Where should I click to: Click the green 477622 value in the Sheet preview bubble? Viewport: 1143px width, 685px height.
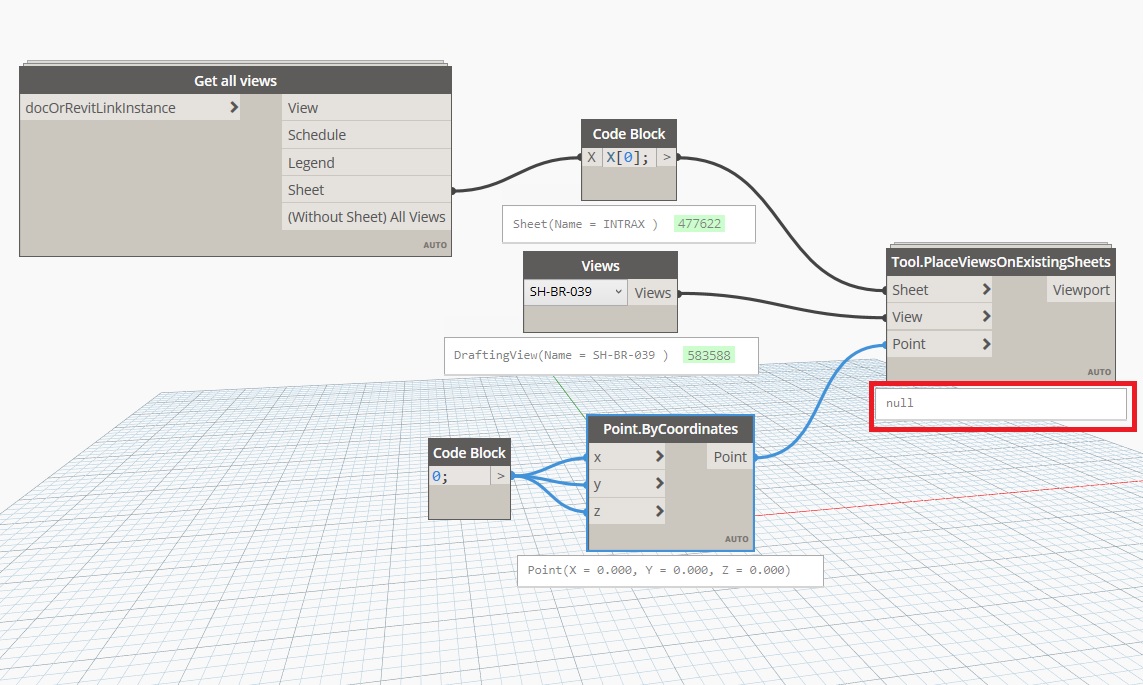[x=699, y=223]
